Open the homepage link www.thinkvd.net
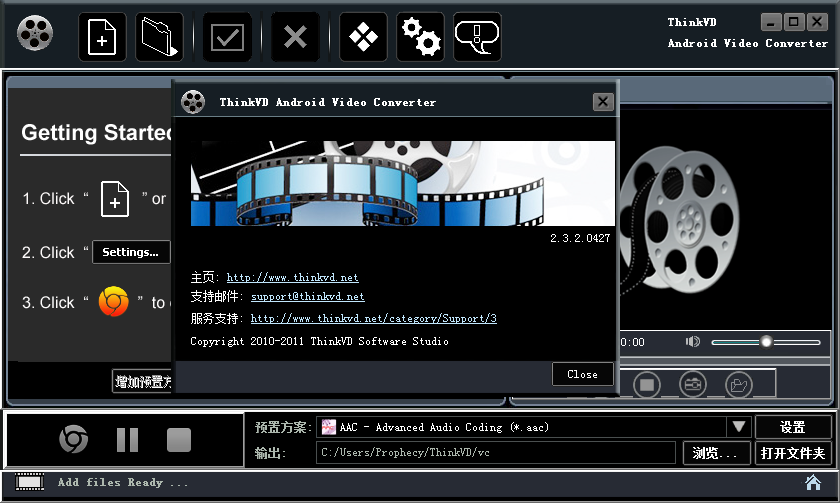840x503 pixels. click(x=292, y=277)
